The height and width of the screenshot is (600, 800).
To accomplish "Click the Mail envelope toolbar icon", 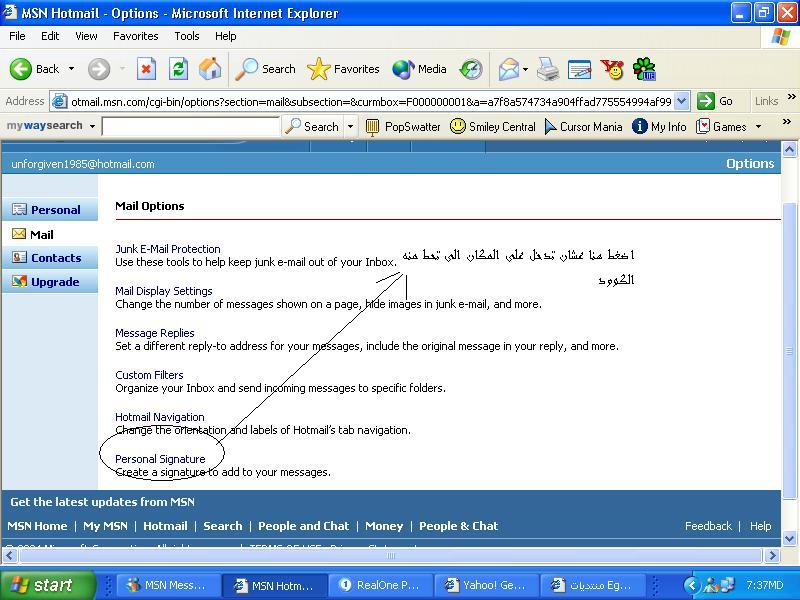I will [509, 69].
